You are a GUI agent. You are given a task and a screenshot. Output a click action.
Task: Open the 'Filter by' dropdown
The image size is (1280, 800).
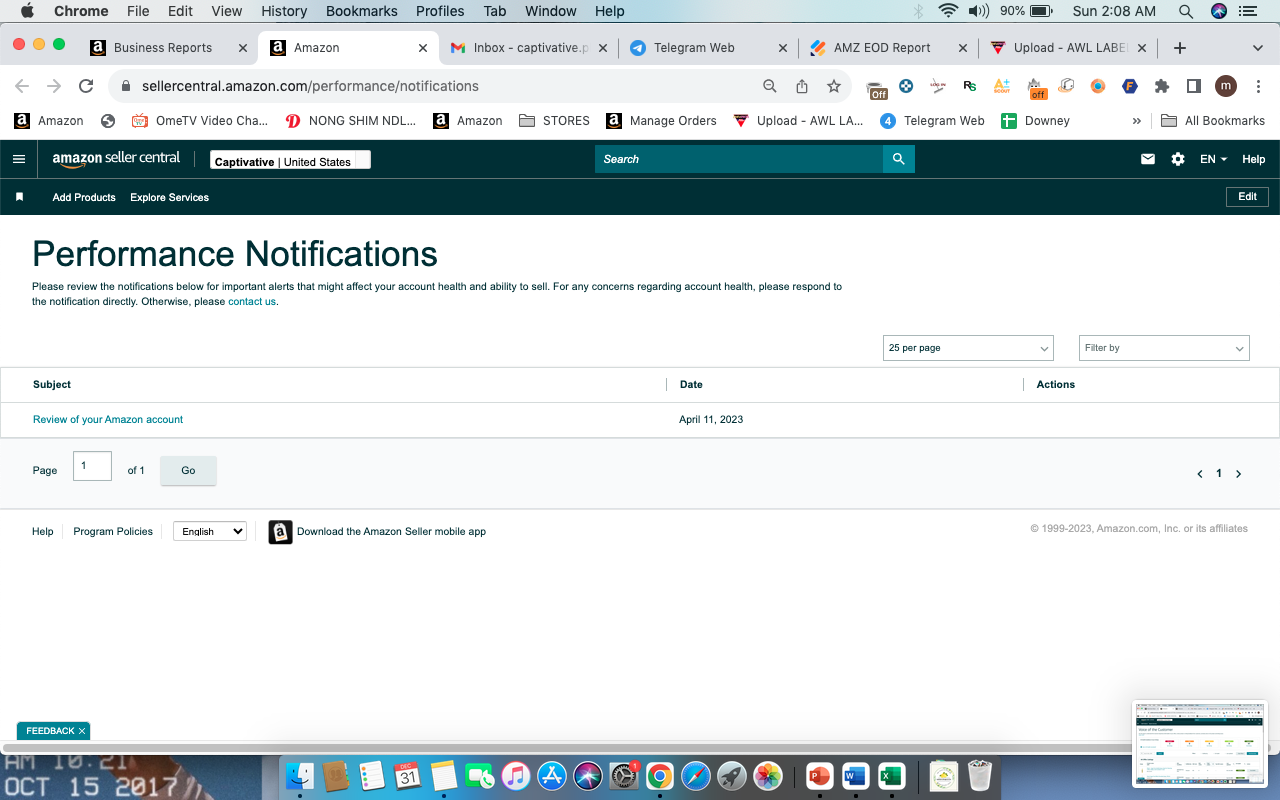point(1164,348)
